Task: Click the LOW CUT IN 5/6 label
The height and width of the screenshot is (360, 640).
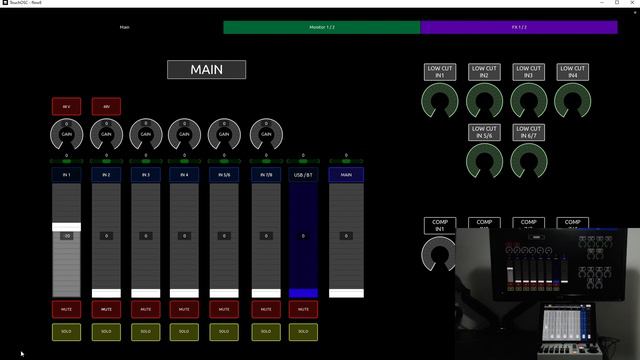Action: (x=484, y=132)
